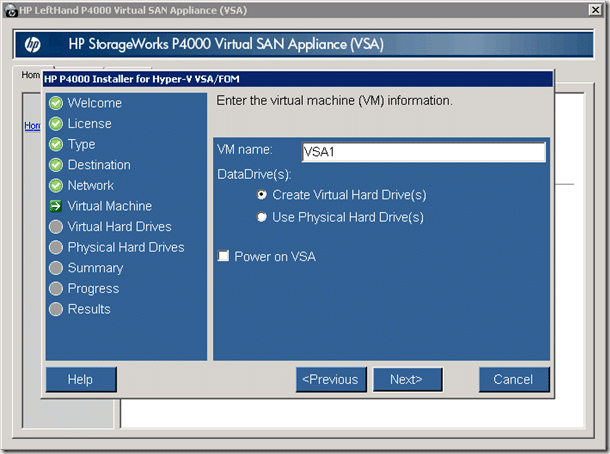The width and height of the screenshot is (610, 454).
Task: Click the Network step label
Action: [91, 186]
